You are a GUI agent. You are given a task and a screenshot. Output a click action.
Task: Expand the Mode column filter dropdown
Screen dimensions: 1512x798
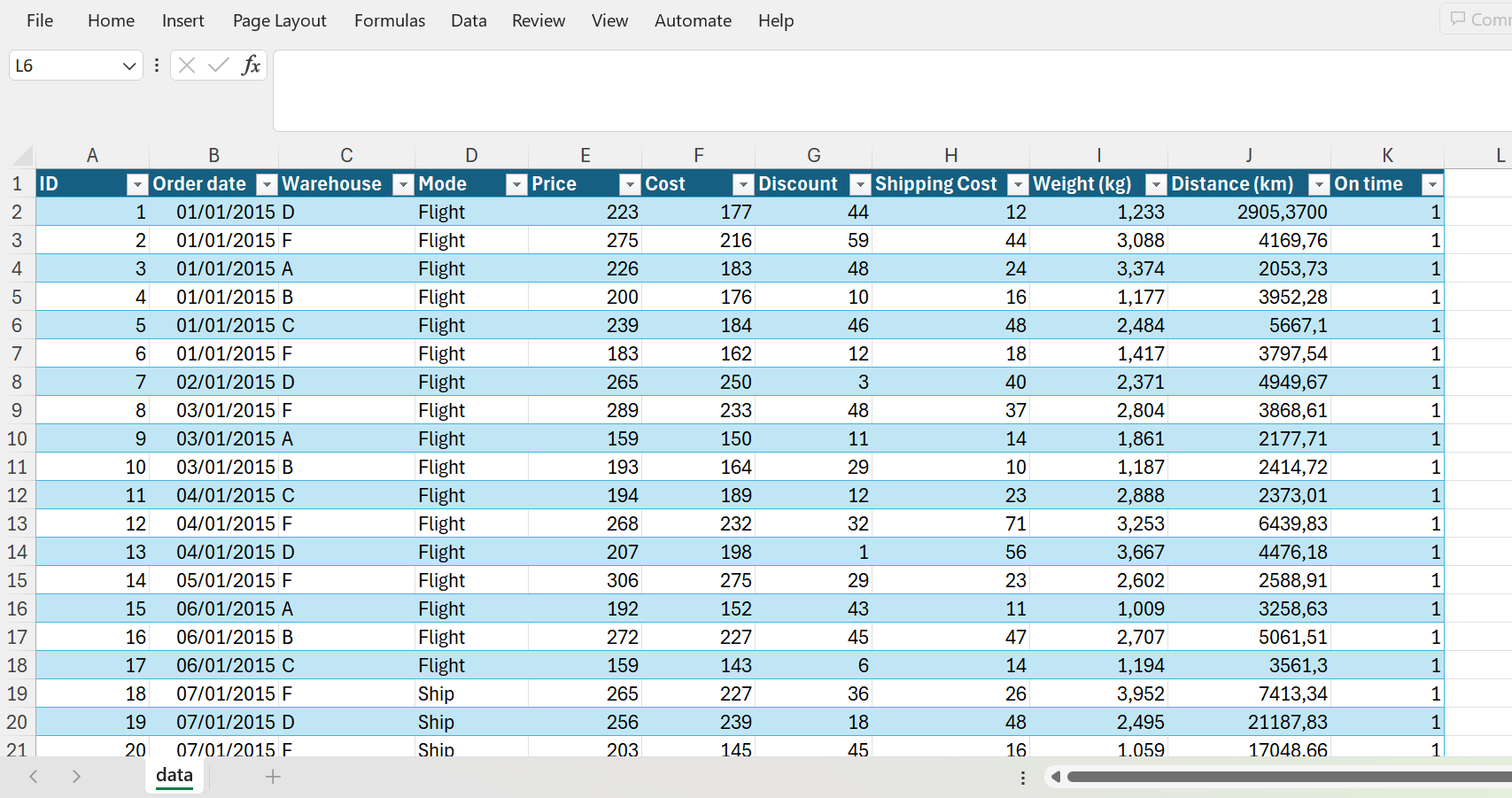click(x=516, y=184)
